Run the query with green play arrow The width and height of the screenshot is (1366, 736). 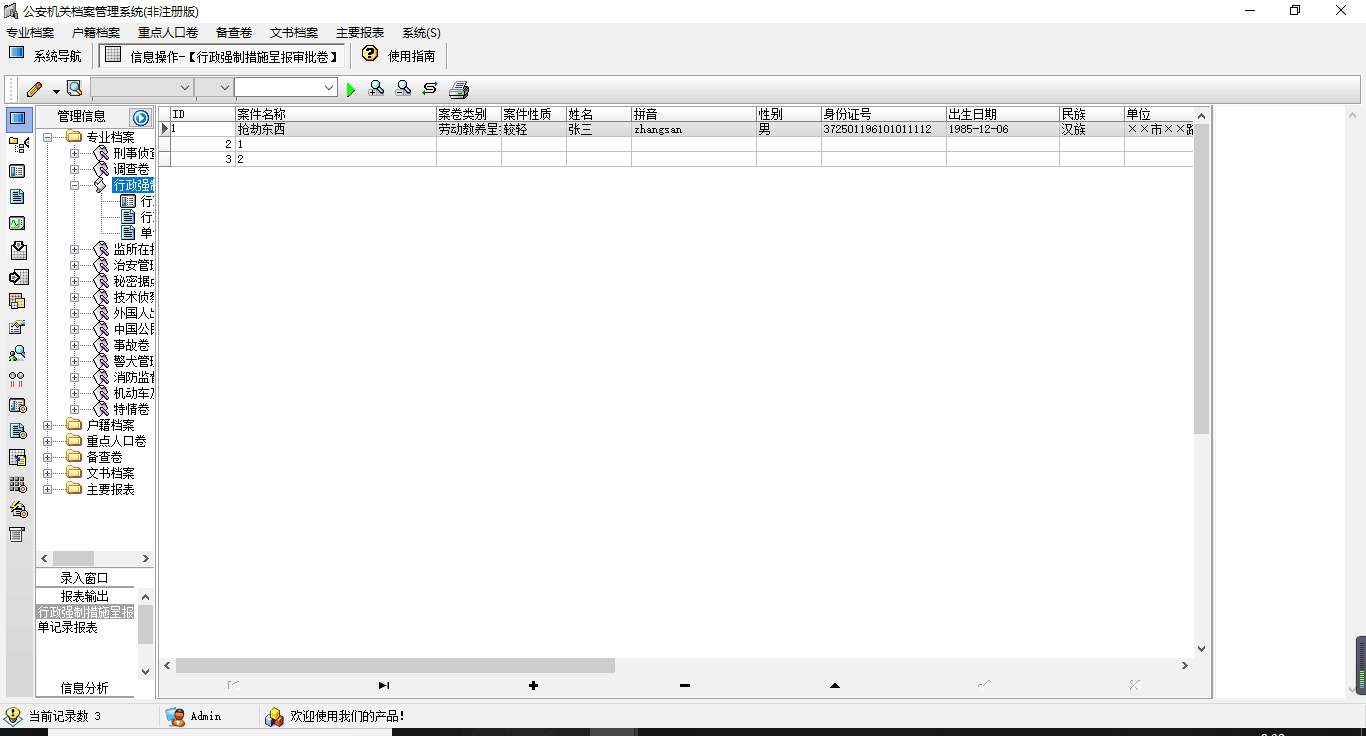tap(351, 90)
